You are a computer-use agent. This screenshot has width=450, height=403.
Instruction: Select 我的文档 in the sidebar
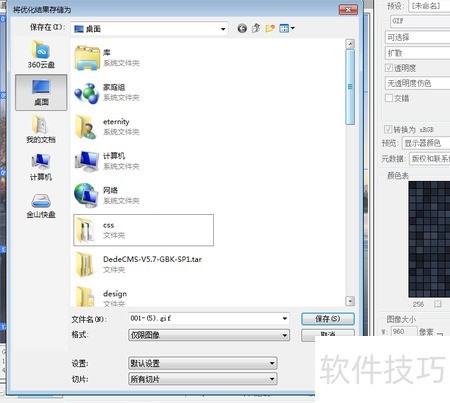pos(41,129)
